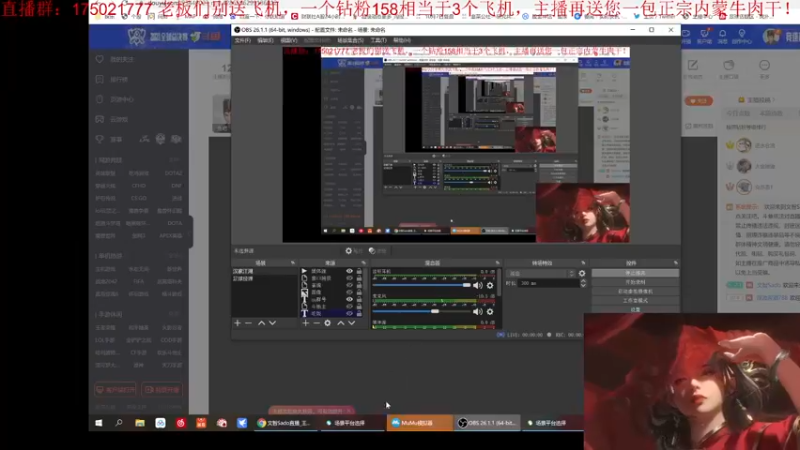Select the first scene in Scenes list
Viewport: 800px width, 450px height.
click(x=264, y=271)
